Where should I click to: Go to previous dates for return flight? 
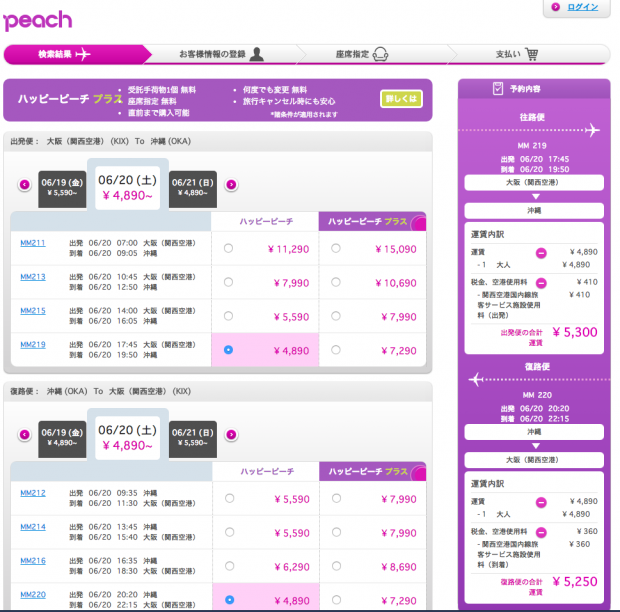tap(25, 434)
